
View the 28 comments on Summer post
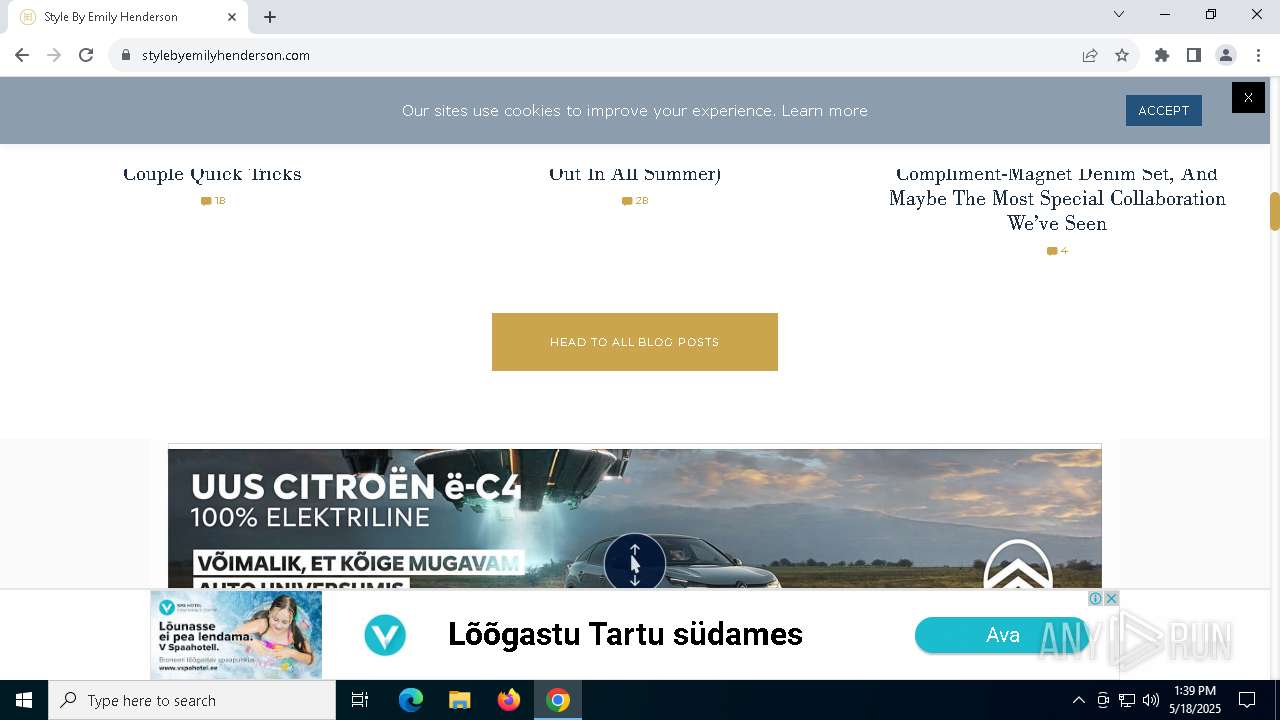pos(635,201)
